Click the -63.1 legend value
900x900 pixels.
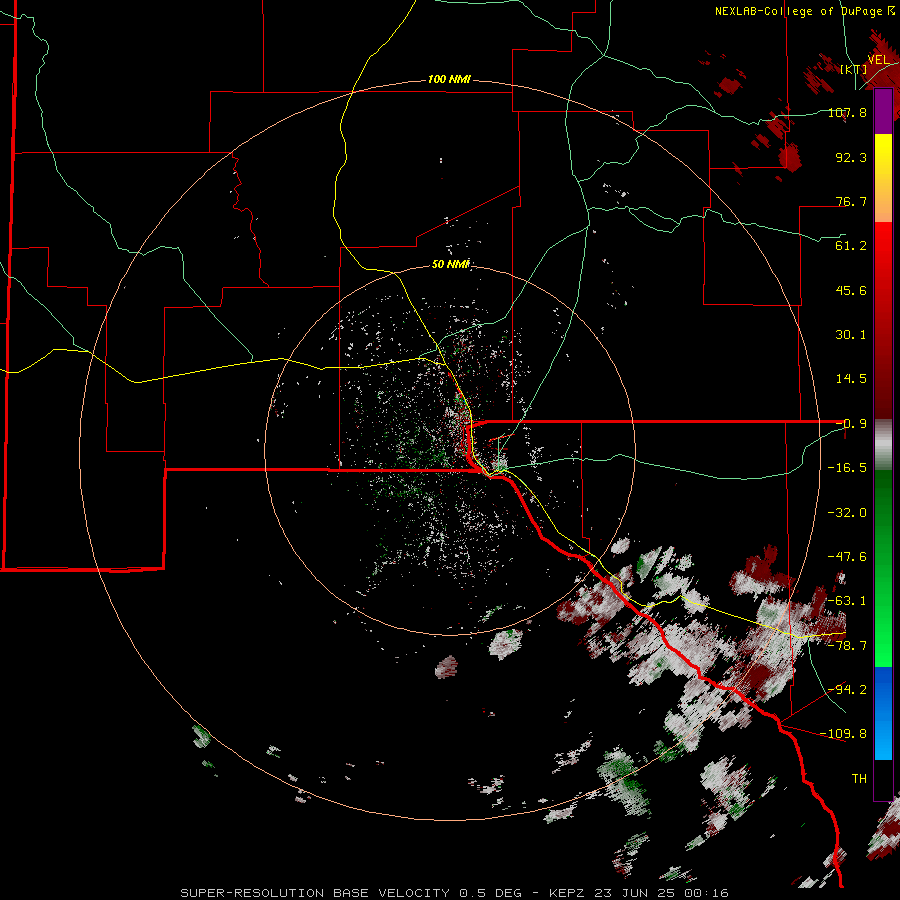pyautogui.click(x=848, y=601)
